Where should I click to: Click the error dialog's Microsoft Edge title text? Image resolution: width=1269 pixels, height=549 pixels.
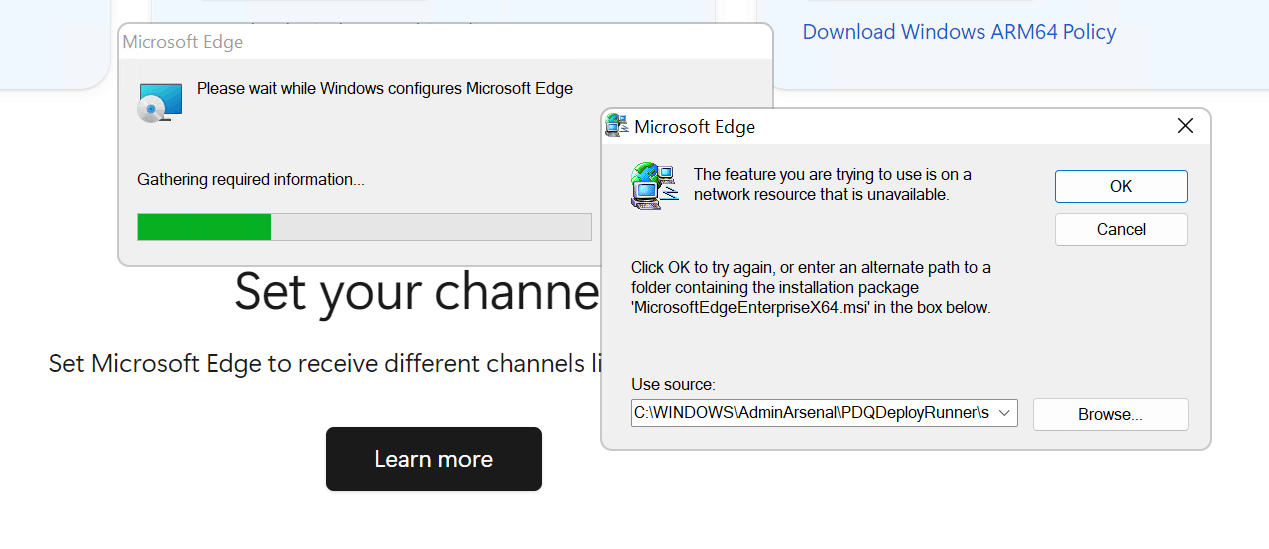pyautogui.click(x=695, y=127)
